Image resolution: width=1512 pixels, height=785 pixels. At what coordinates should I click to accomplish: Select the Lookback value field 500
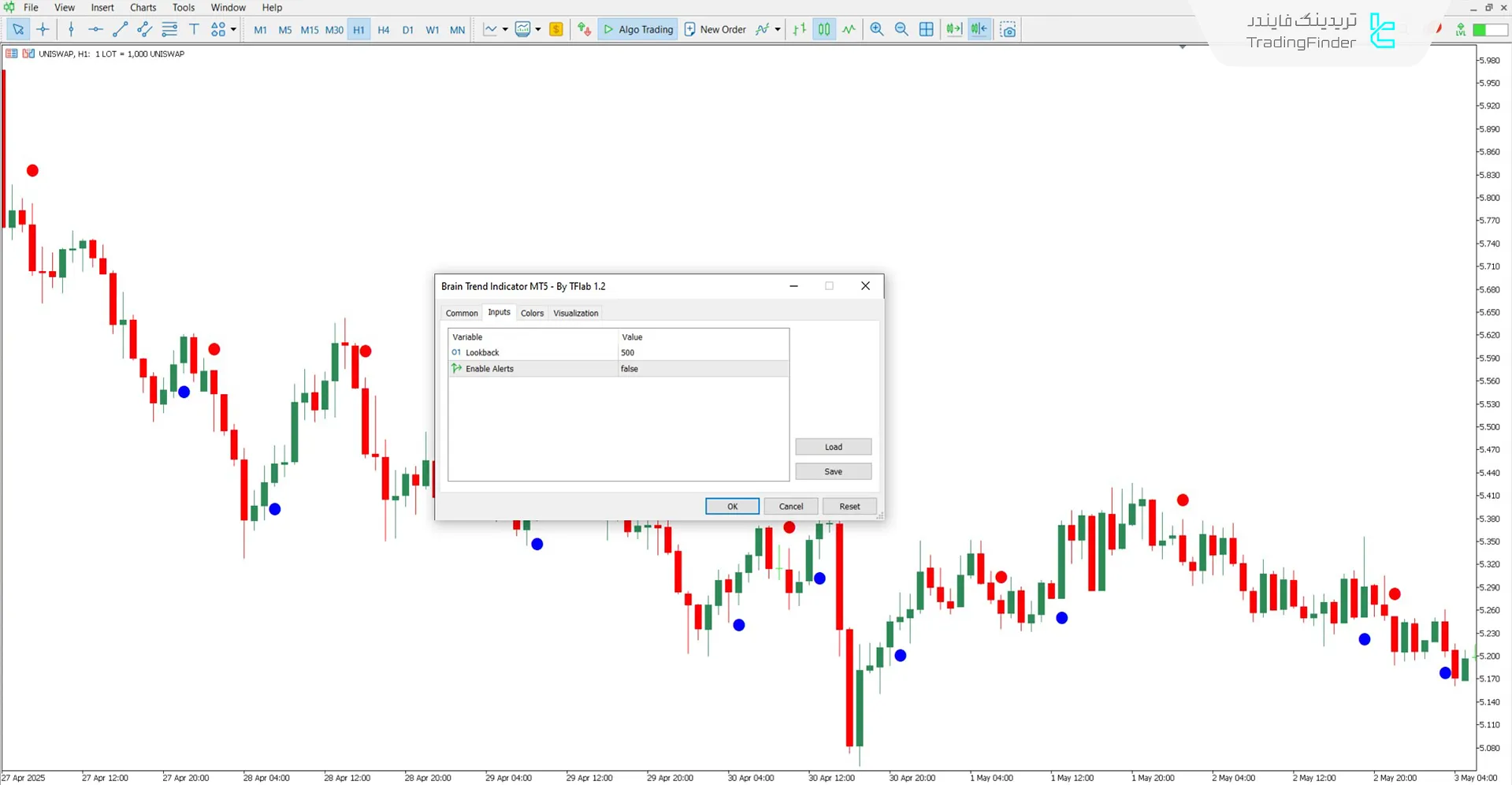coord(701,352)
